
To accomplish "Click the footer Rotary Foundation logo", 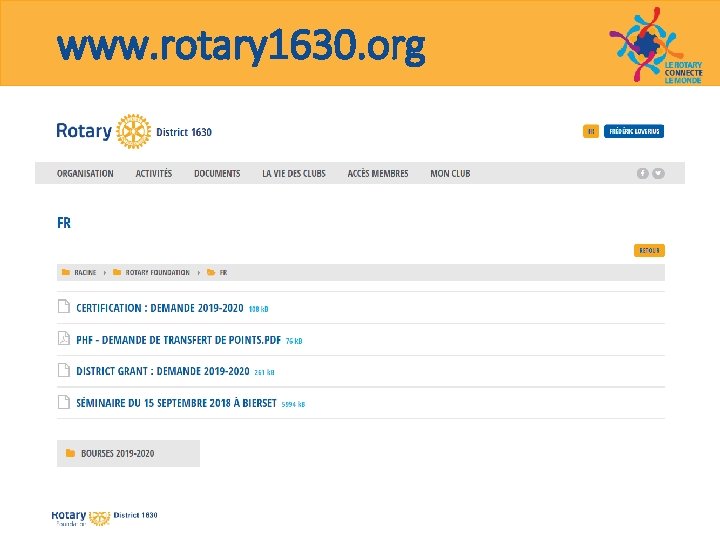I will click(x=81, y=518).
